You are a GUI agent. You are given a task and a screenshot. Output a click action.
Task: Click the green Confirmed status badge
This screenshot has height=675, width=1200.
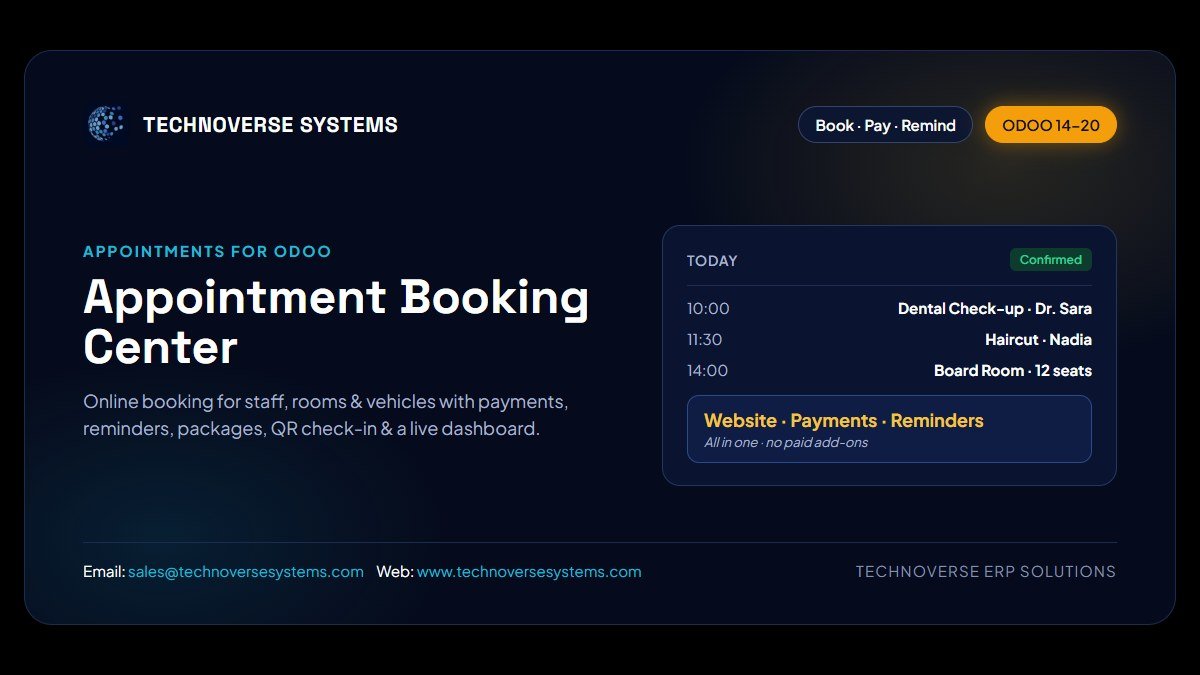pos(1051,260)
